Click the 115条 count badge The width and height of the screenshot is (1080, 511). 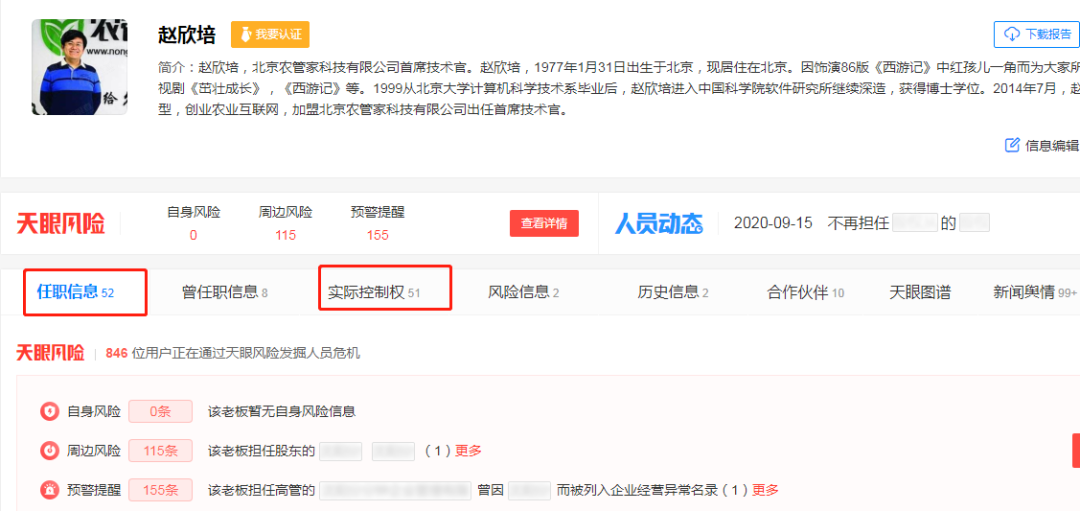tap(160, 451)
